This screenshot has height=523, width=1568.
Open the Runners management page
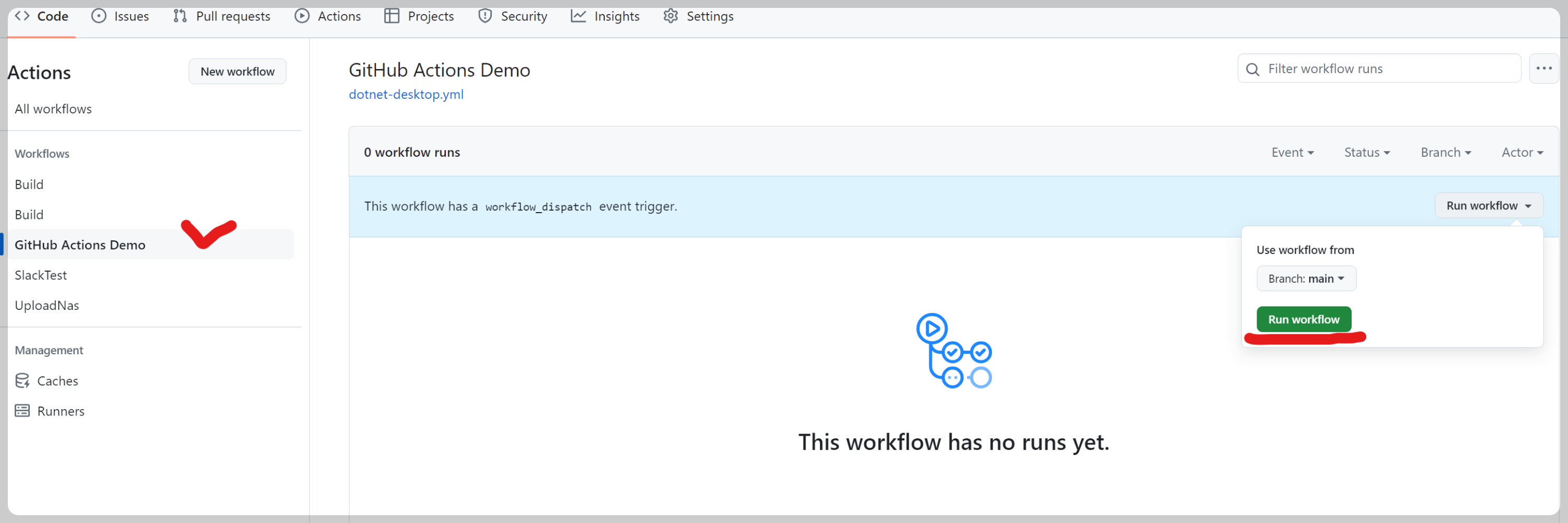[x=49, y=411]
